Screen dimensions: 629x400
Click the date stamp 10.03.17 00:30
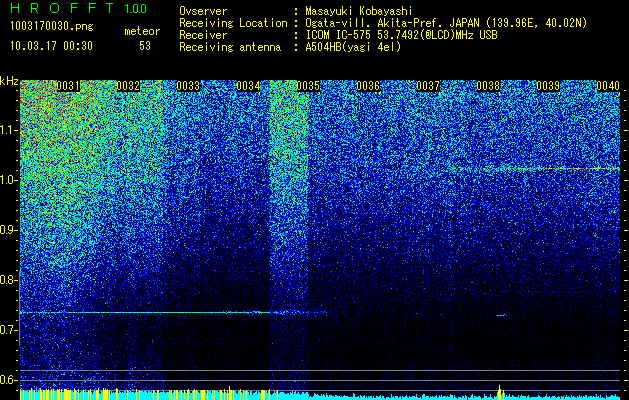[51, 46]
